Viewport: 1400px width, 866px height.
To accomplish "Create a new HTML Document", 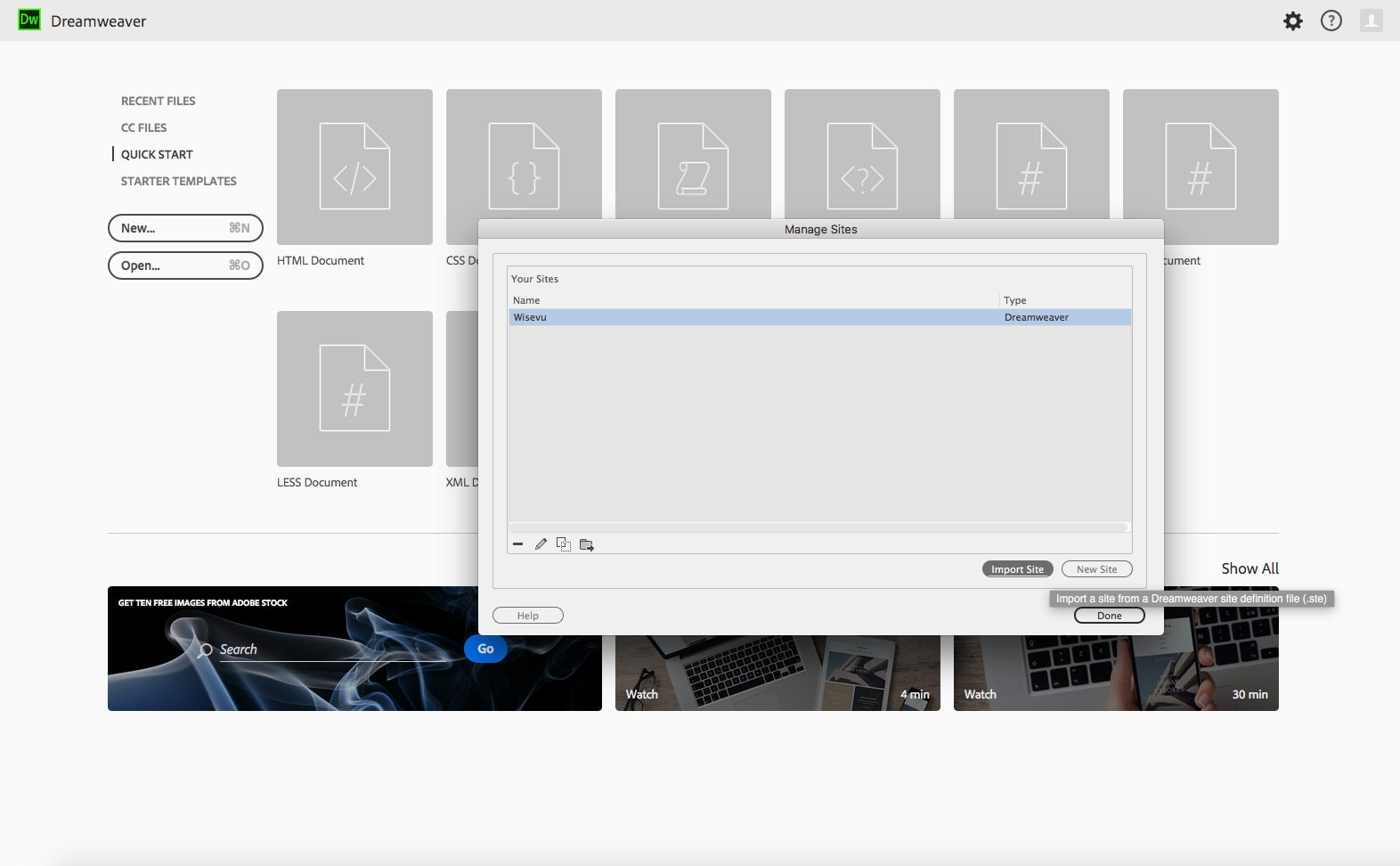I will 354,167.
